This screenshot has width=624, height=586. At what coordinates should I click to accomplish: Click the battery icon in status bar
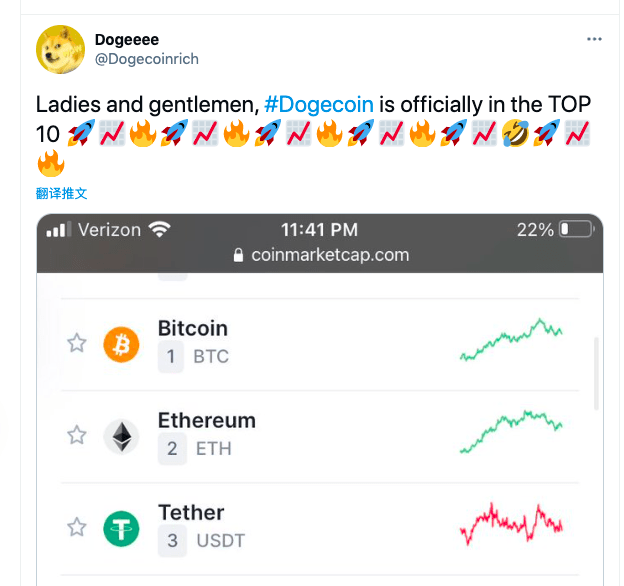[576, 230]
